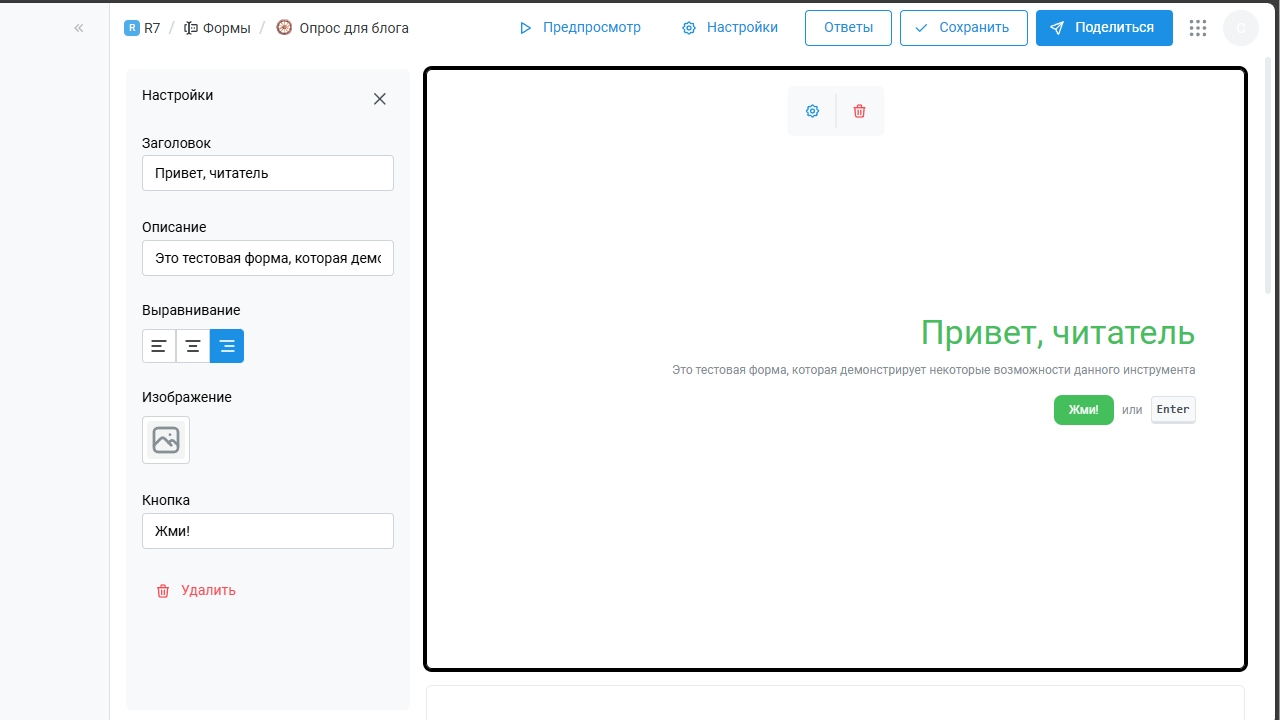Open the R7 breadcrumb link
1280x720 pixels.
(142, 28)
